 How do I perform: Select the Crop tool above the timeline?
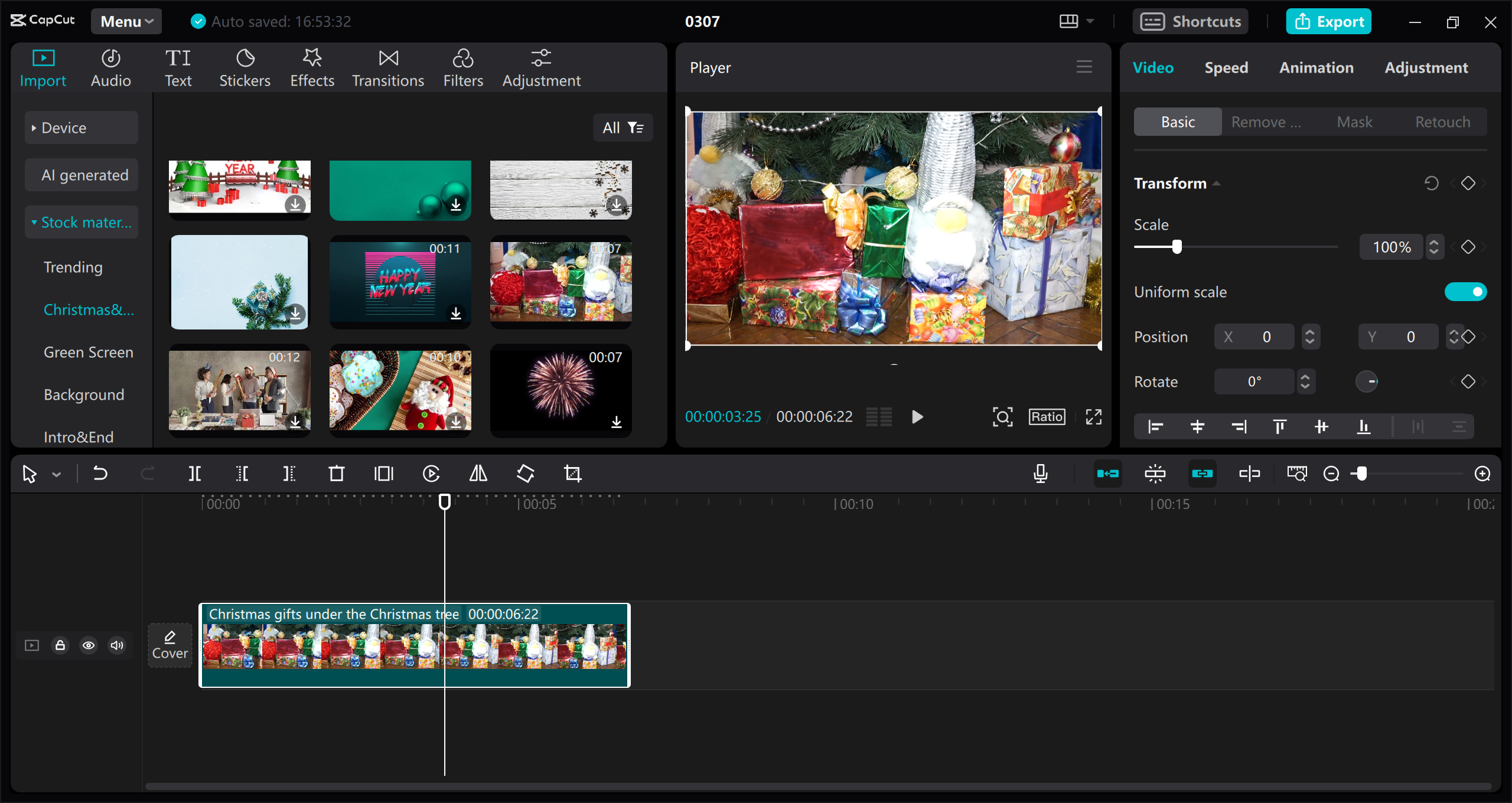(573, 473)
